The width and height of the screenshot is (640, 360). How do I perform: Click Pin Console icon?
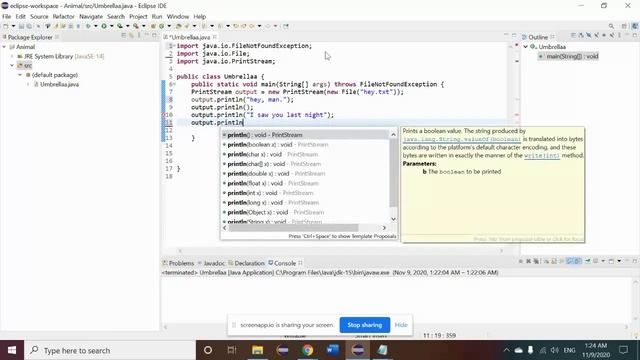coord(588,260)
